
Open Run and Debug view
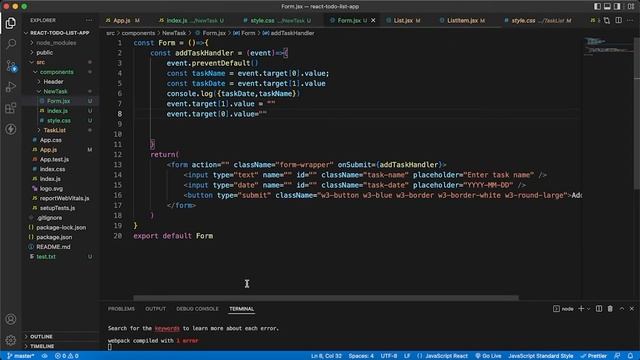click(11, 87)
